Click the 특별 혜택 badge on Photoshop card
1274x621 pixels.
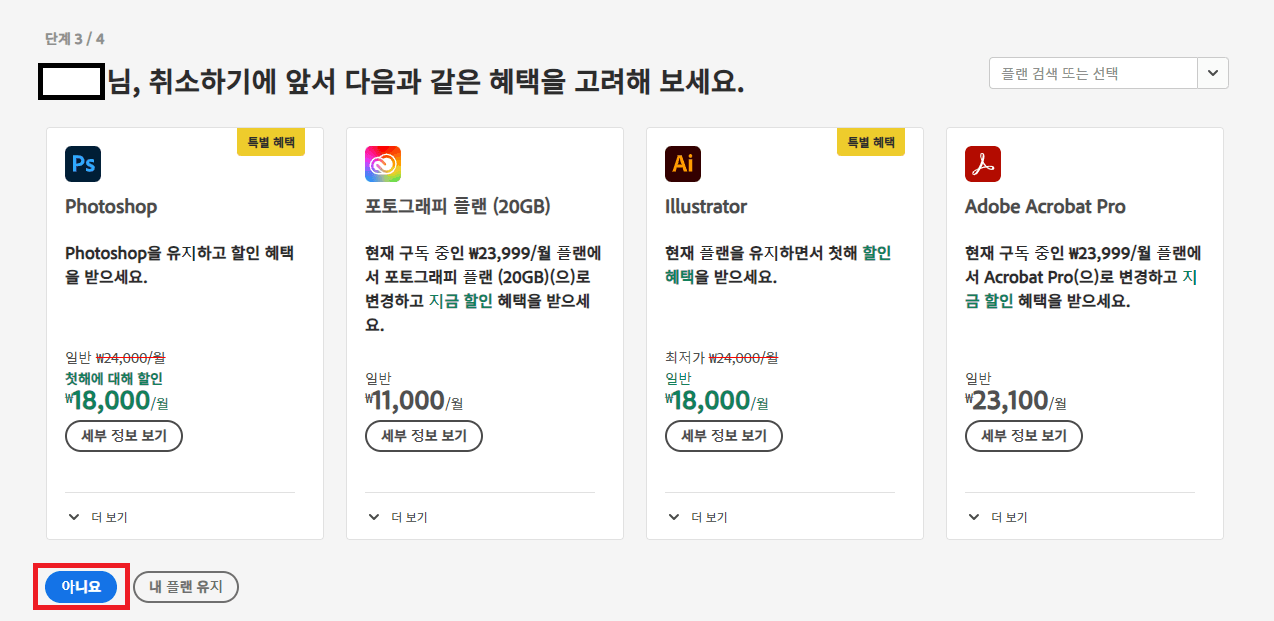point(270,142)
